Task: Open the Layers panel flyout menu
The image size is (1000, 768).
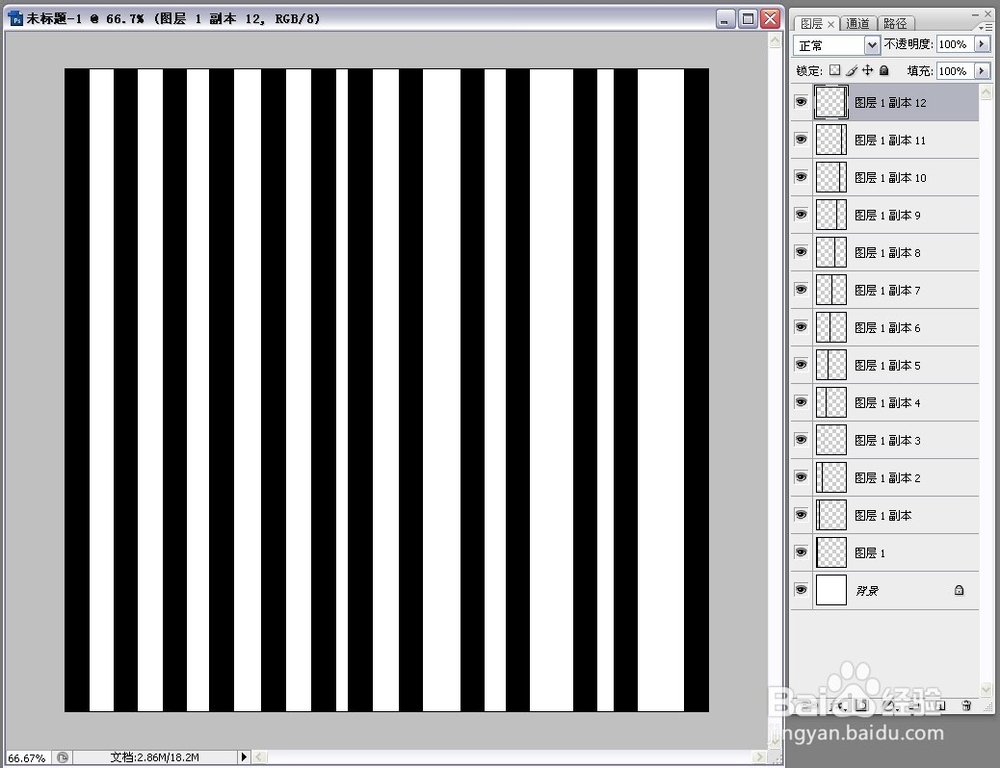Action: [985, 26]
